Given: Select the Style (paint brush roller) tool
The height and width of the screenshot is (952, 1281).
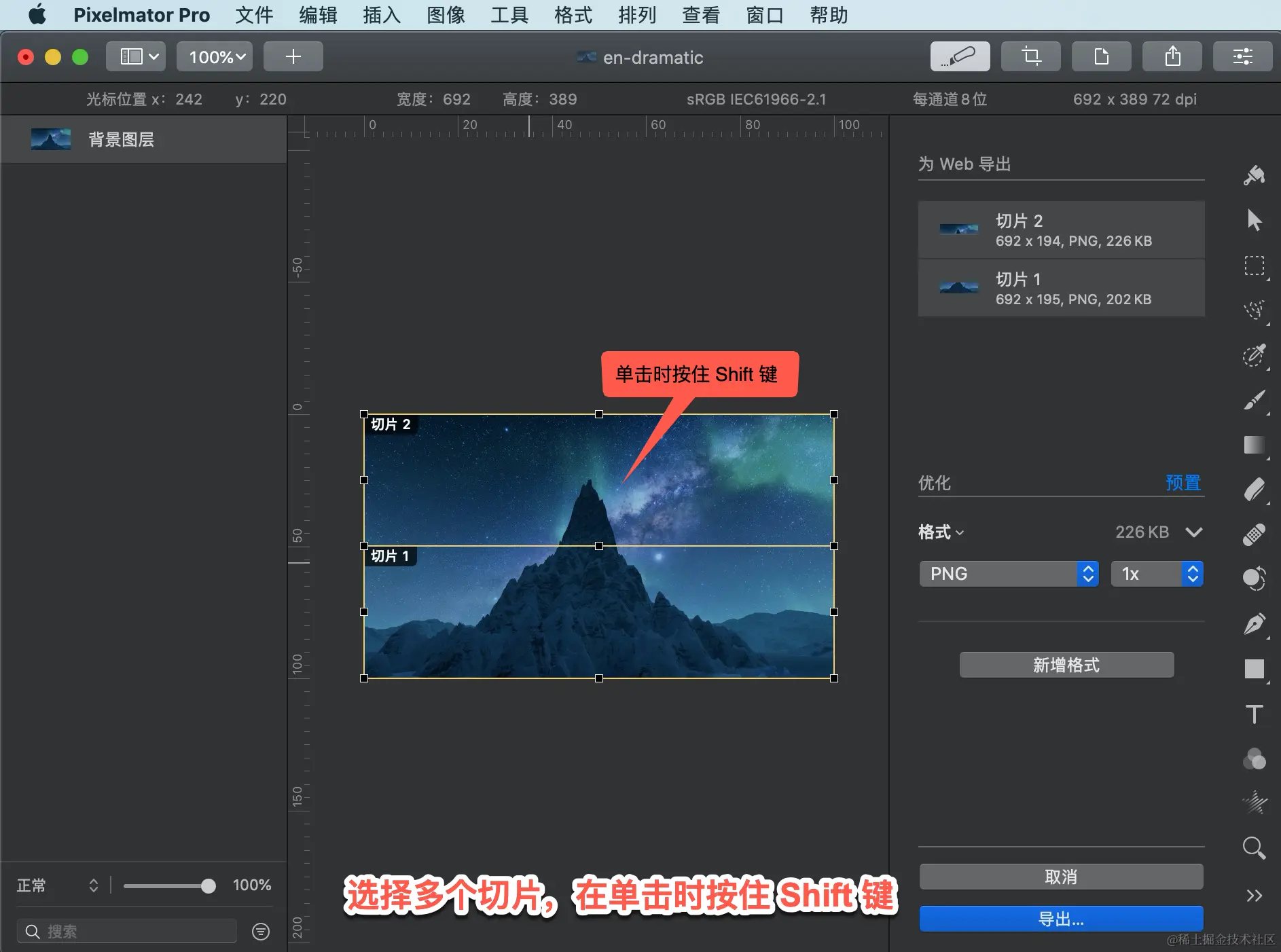Looking at the screenshot, I should click(x=1254, y=175).
